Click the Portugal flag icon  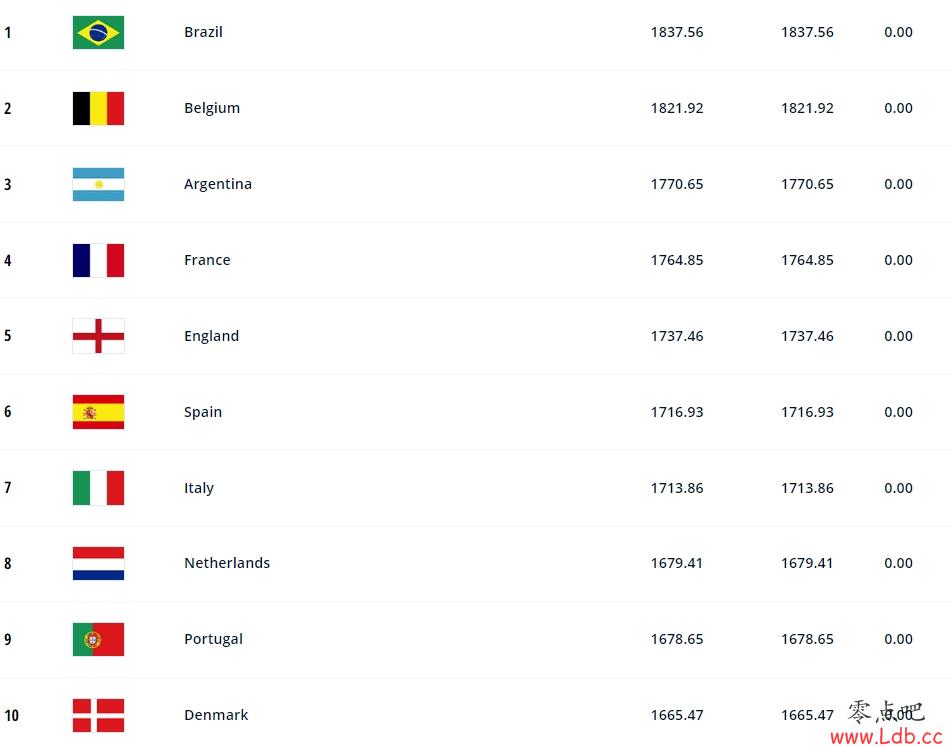tap(98, 639)
